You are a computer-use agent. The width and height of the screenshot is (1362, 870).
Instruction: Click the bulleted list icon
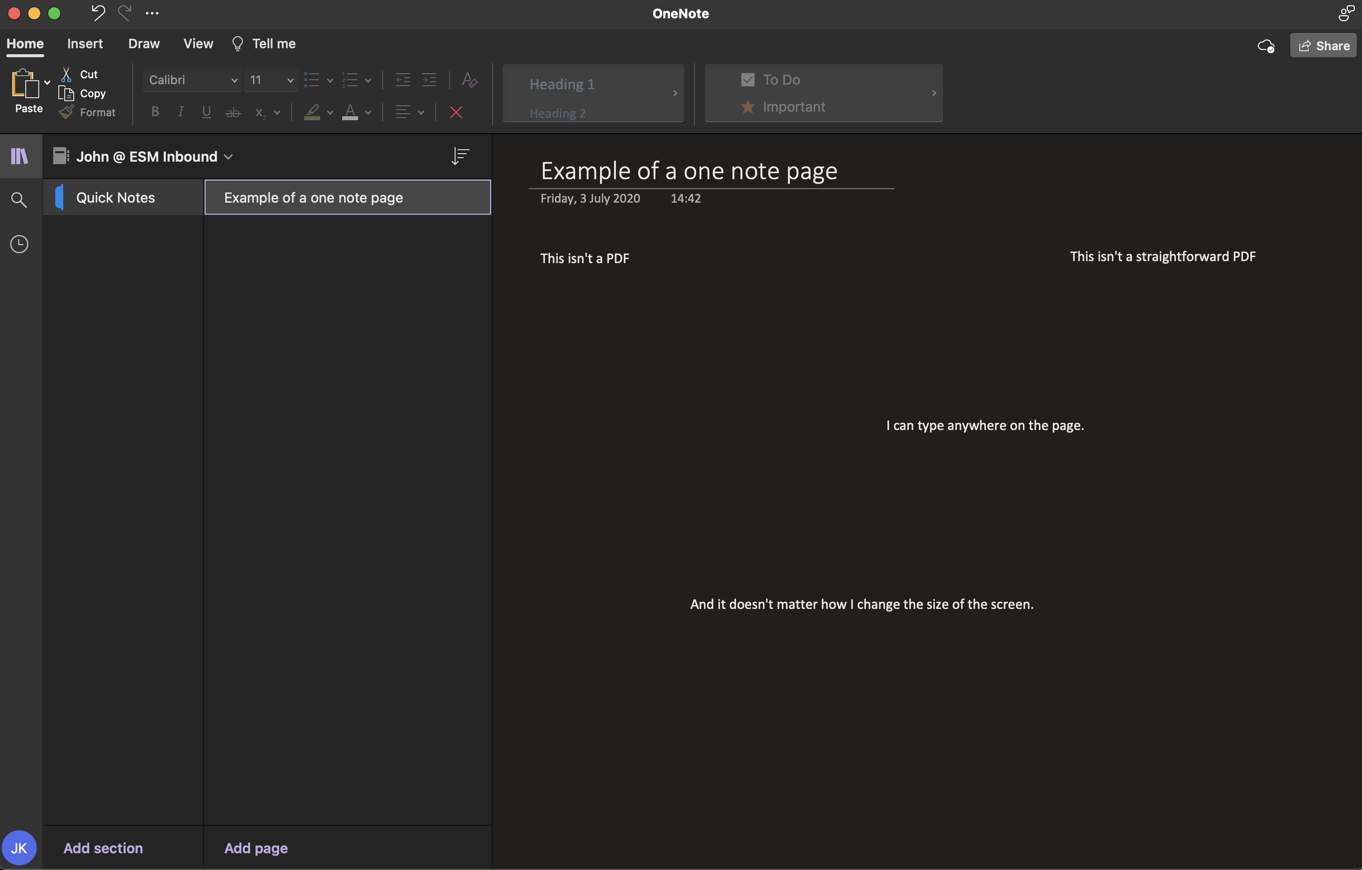[312, 80]
